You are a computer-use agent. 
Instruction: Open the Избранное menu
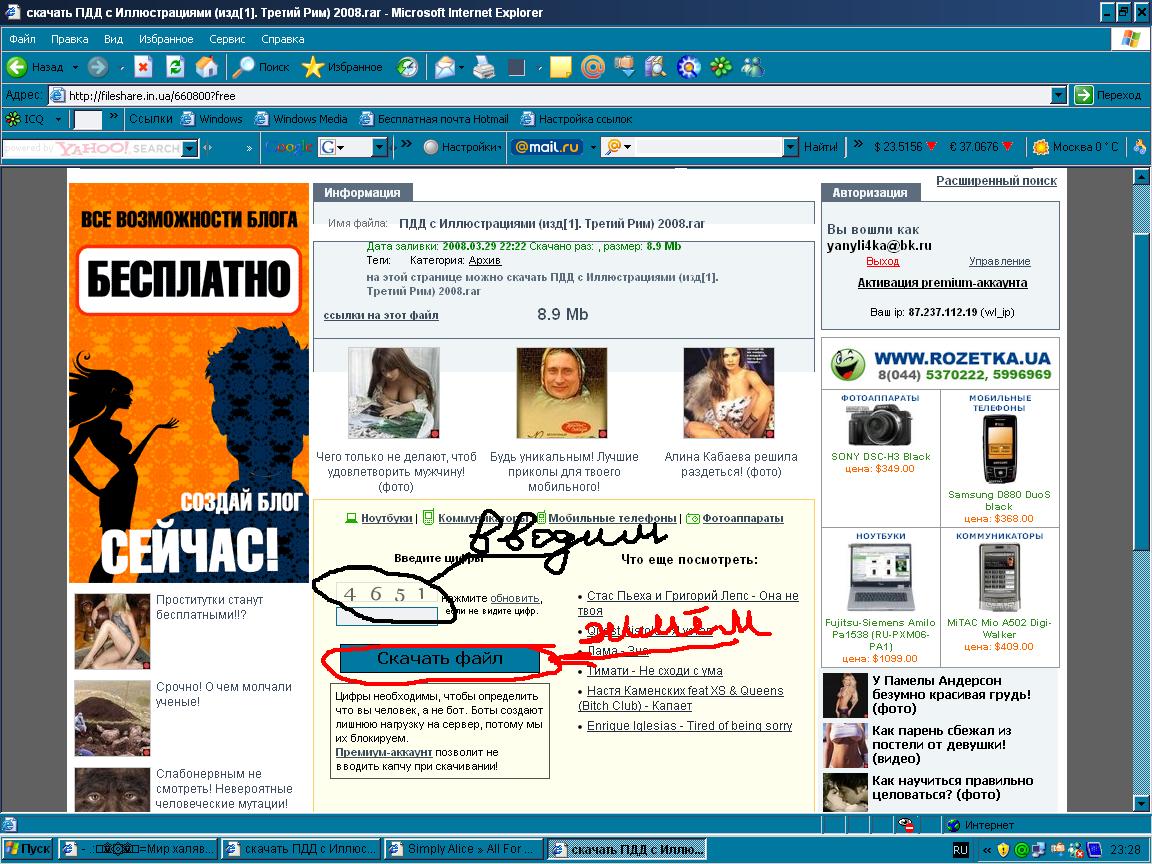(x=166, y=39)
